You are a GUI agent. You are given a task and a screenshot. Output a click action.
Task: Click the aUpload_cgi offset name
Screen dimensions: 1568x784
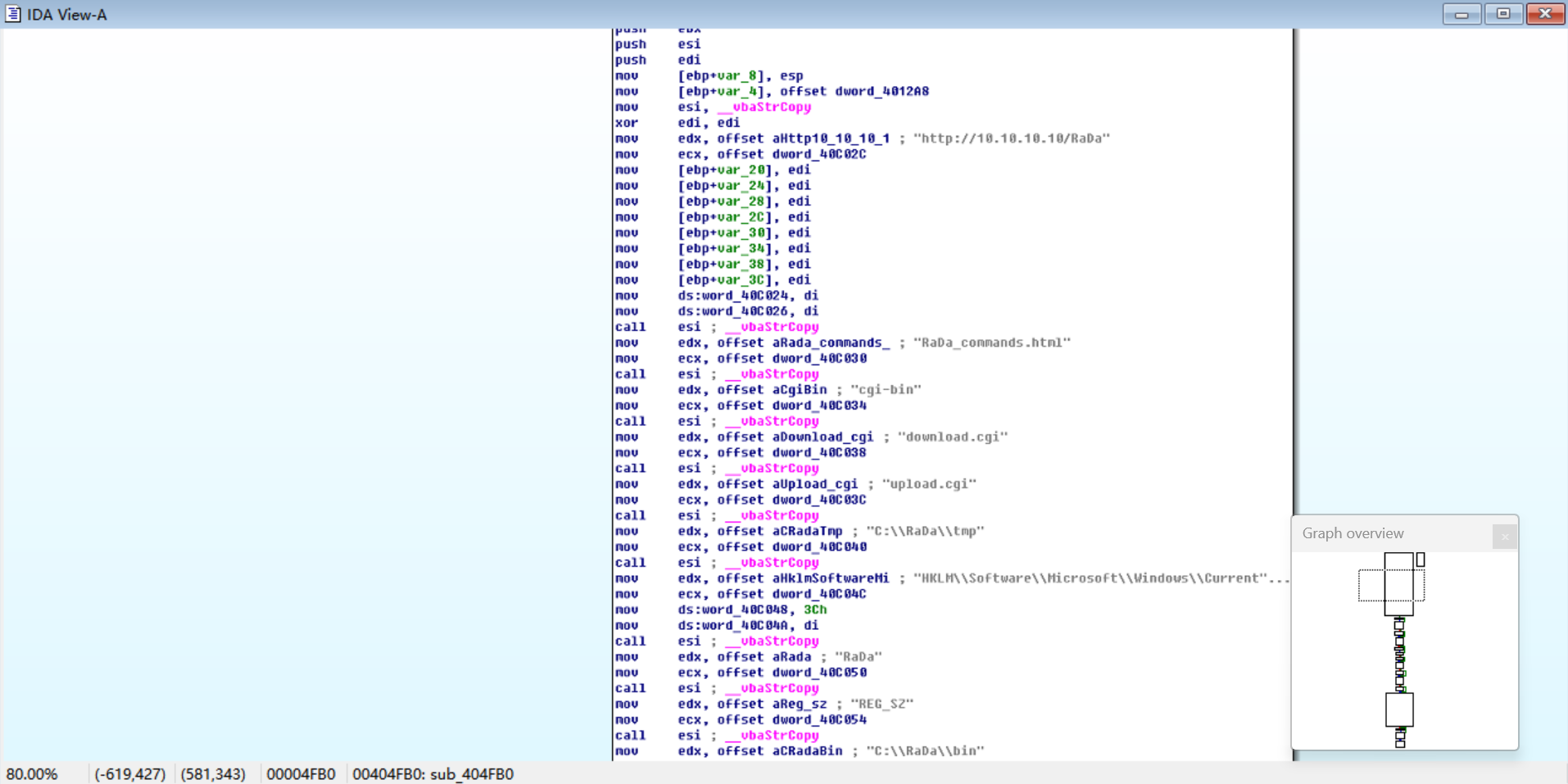[815, 484]
